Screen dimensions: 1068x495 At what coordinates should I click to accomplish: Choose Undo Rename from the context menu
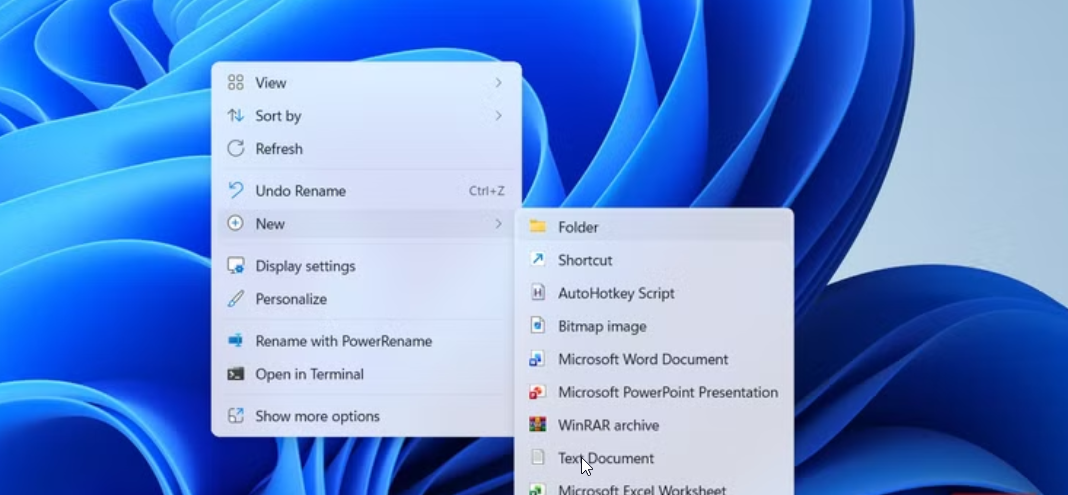click(300, 191)
